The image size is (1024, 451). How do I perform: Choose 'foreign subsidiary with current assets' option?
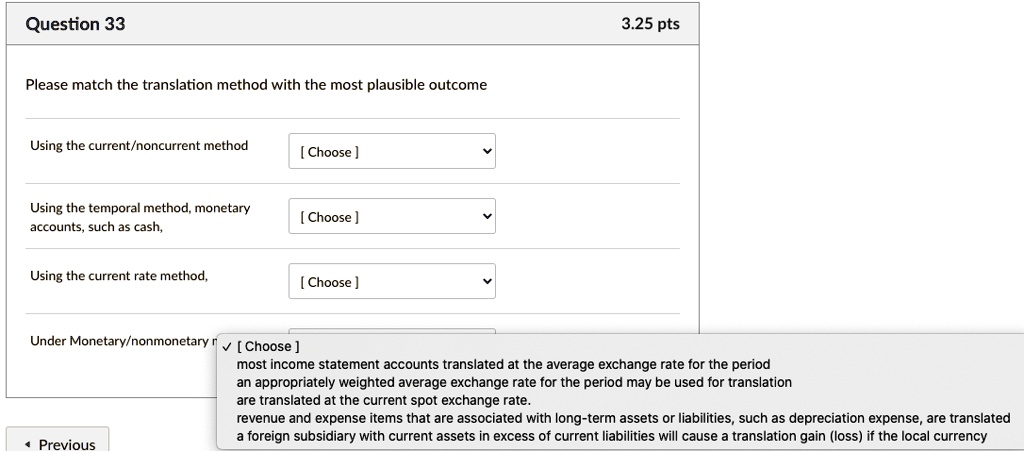point(611,436)
